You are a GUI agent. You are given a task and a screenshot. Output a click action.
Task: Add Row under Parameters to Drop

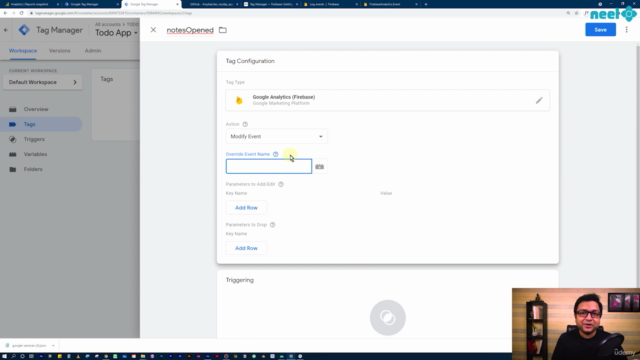(246, 248)
